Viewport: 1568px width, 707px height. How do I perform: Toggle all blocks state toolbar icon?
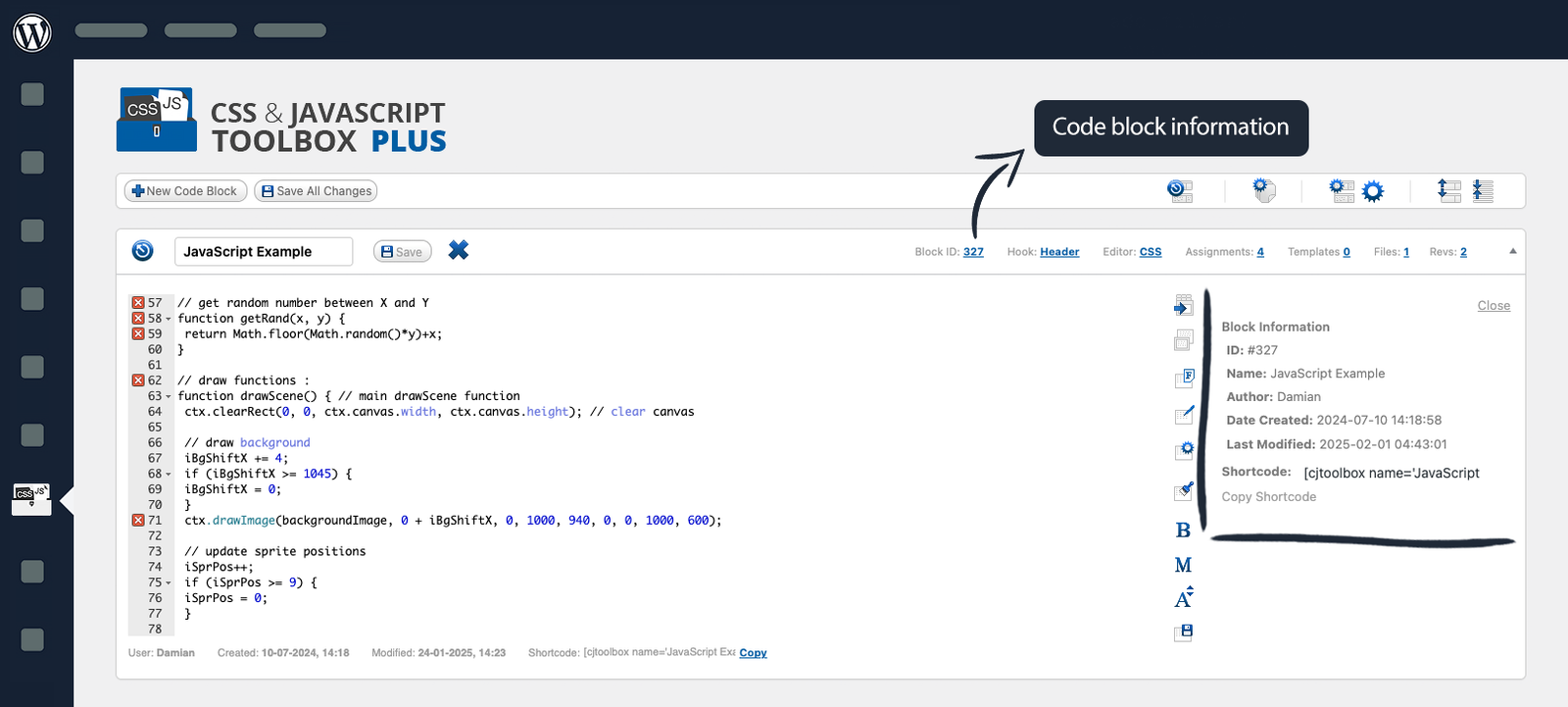point(1180,191)
